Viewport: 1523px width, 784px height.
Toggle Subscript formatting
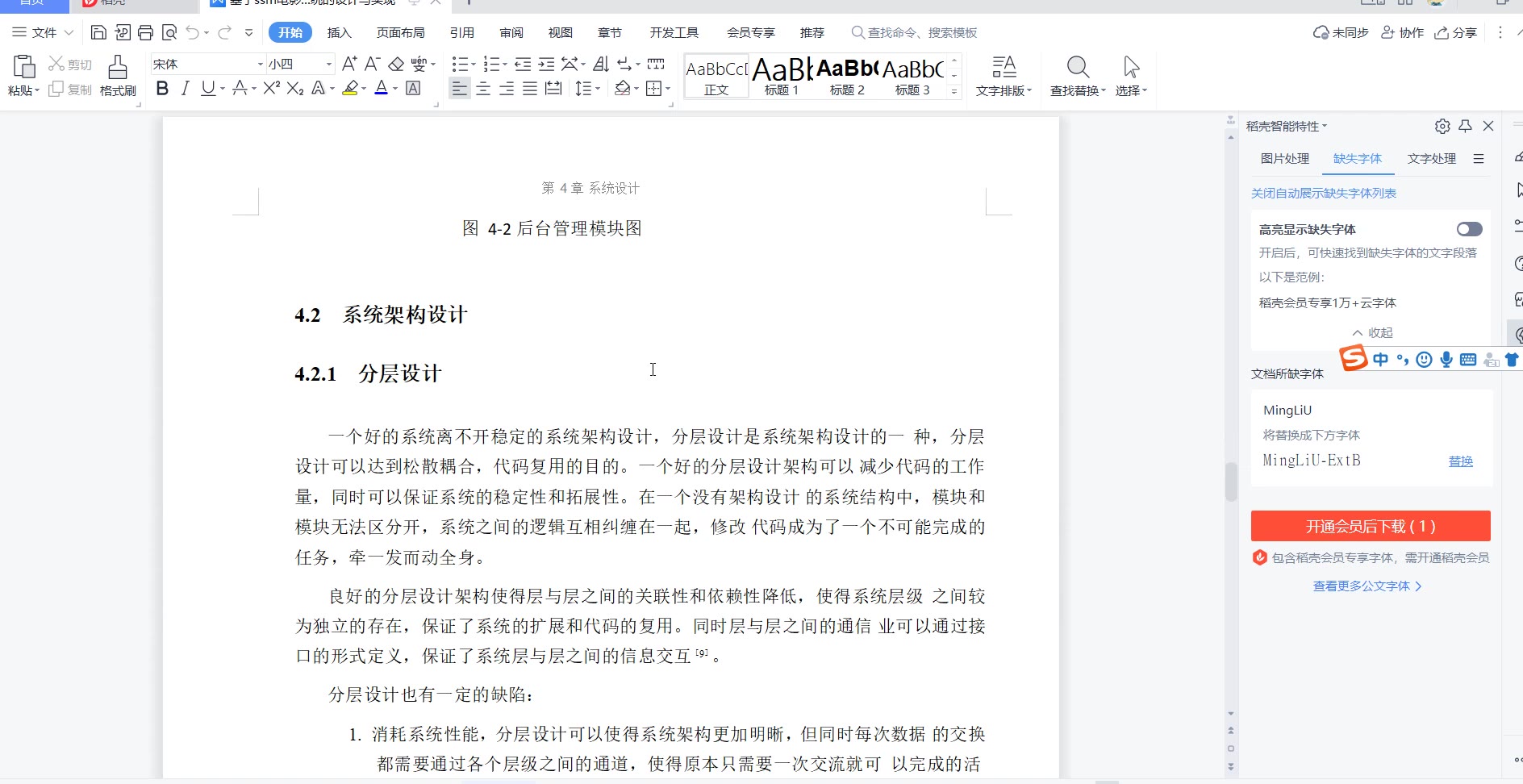[295, 88]
